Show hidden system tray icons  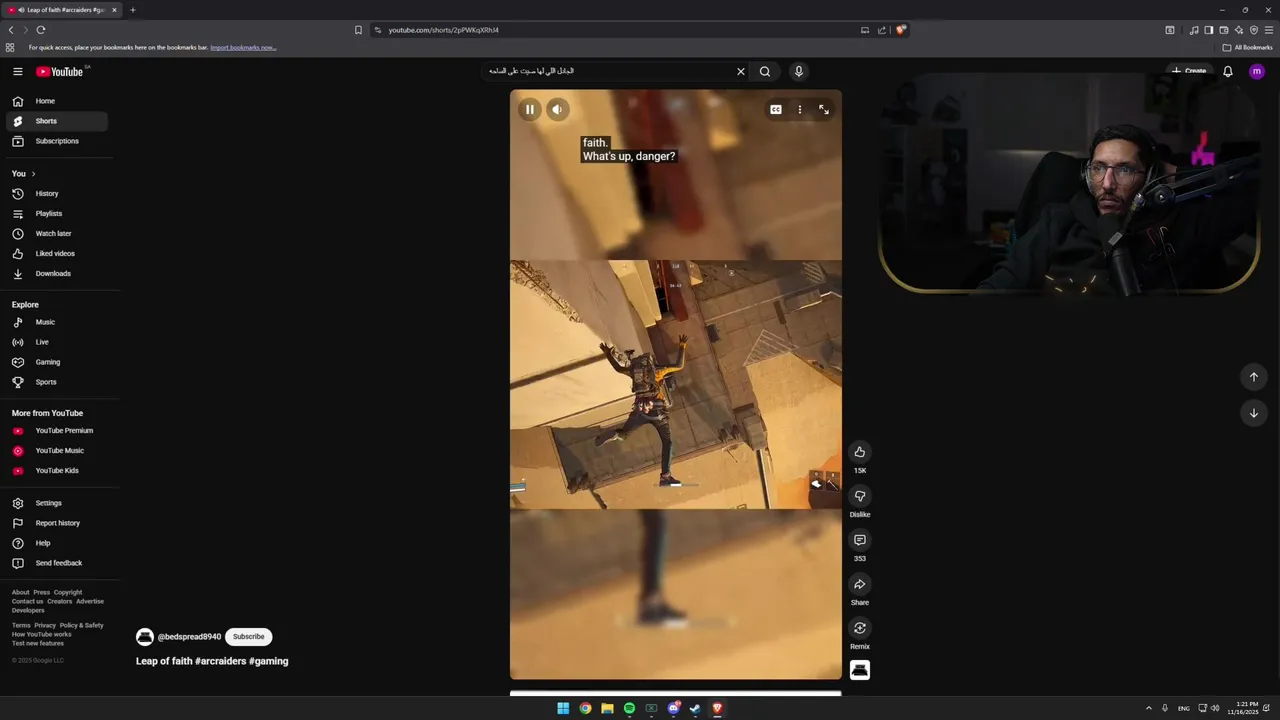point(1148,708)
